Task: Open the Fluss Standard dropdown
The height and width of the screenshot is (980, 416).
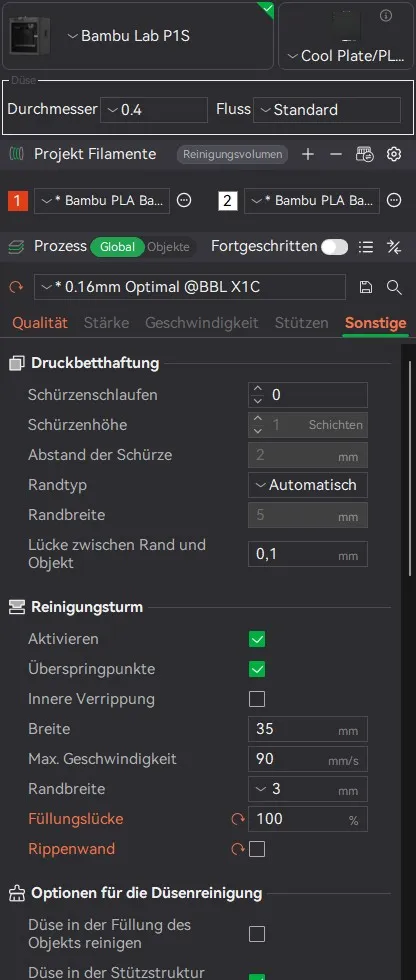Action: (327, 110)
